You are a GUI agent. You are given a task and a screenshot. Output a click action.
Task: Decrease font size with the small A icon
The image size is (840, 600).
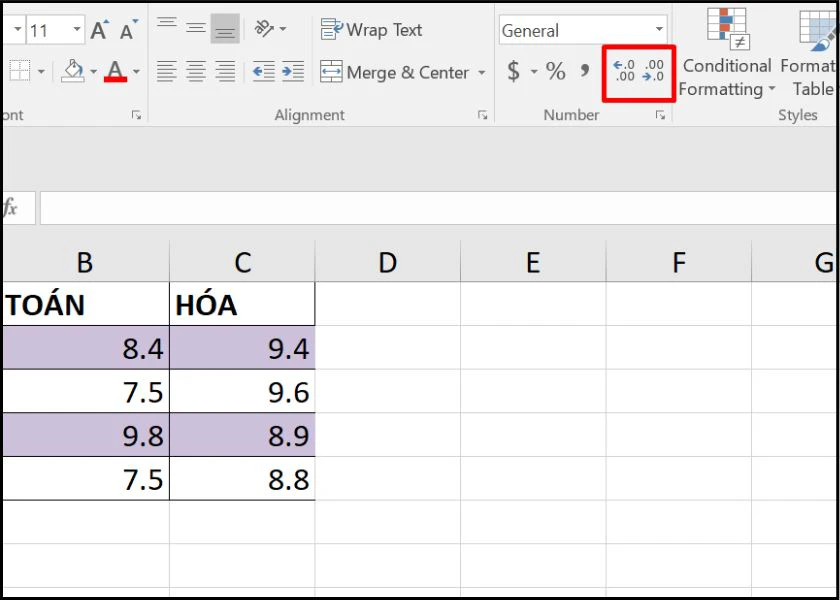point(129,30)
